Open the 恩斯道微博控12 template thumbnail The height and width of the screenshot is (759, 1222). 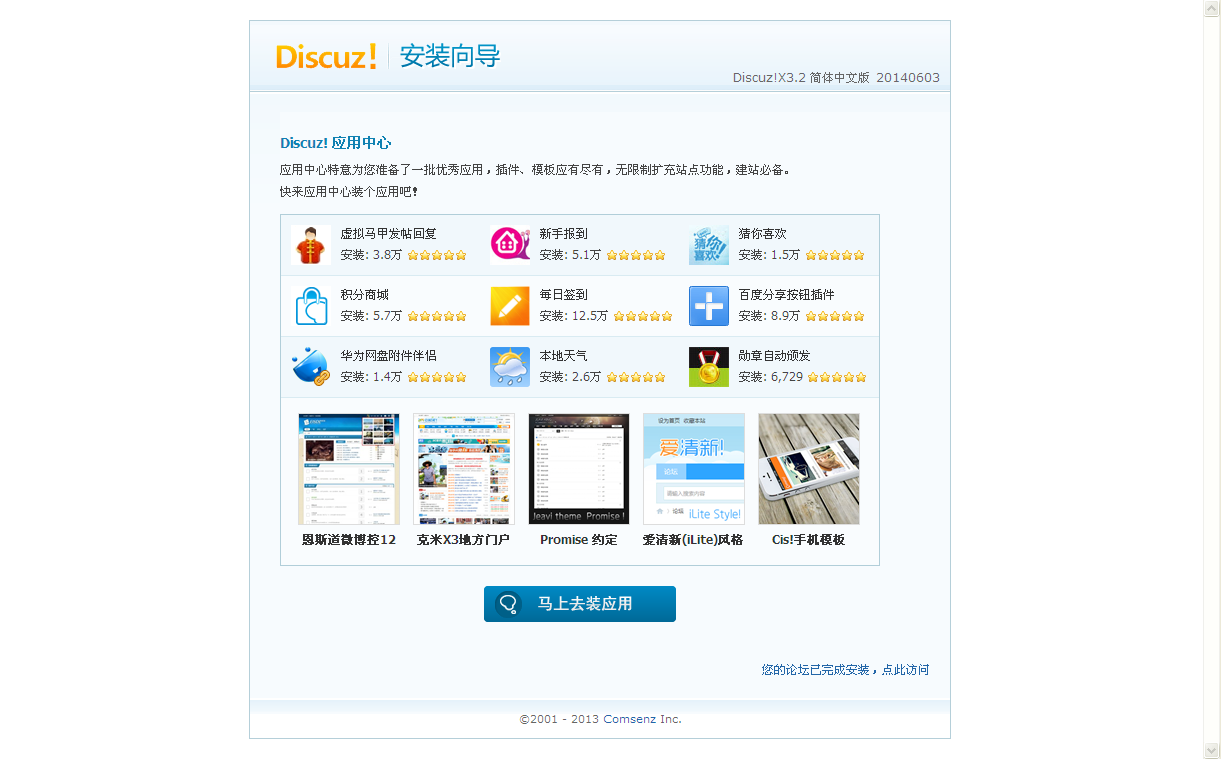[349, 469]
